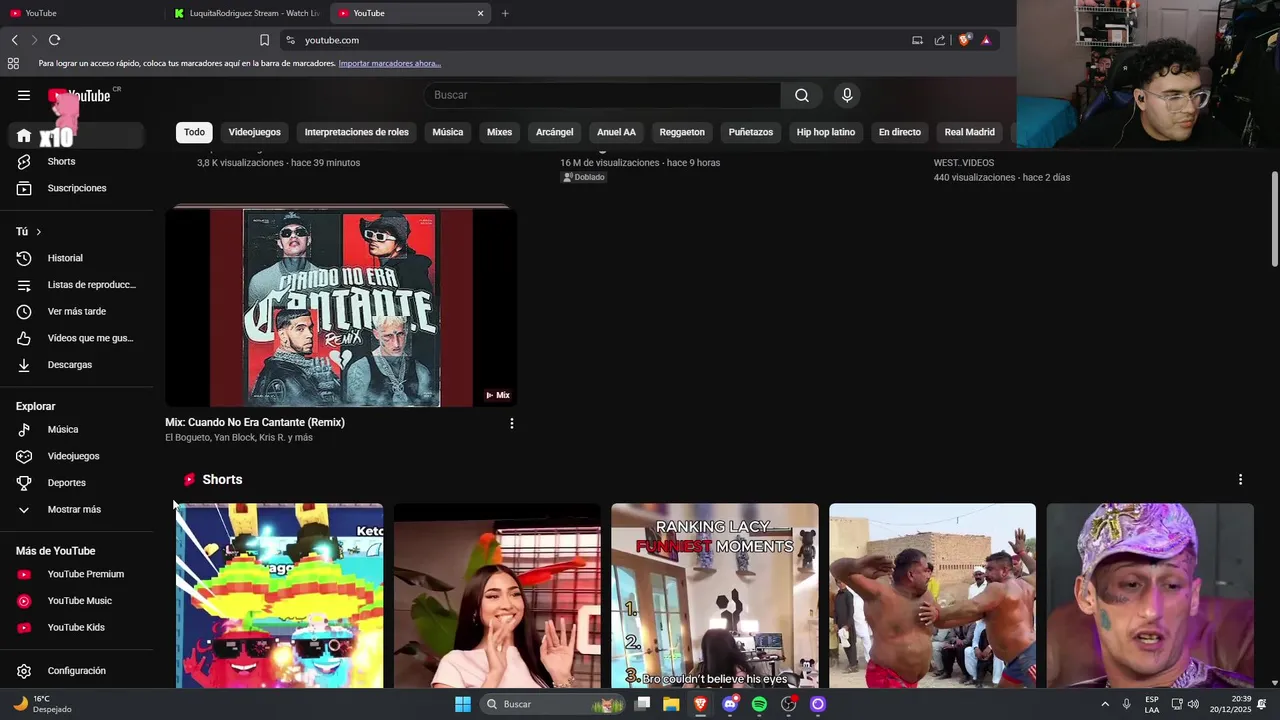Click the search magnifier button
Viewport: 1280px width, 720px height.
click(802, 95)
